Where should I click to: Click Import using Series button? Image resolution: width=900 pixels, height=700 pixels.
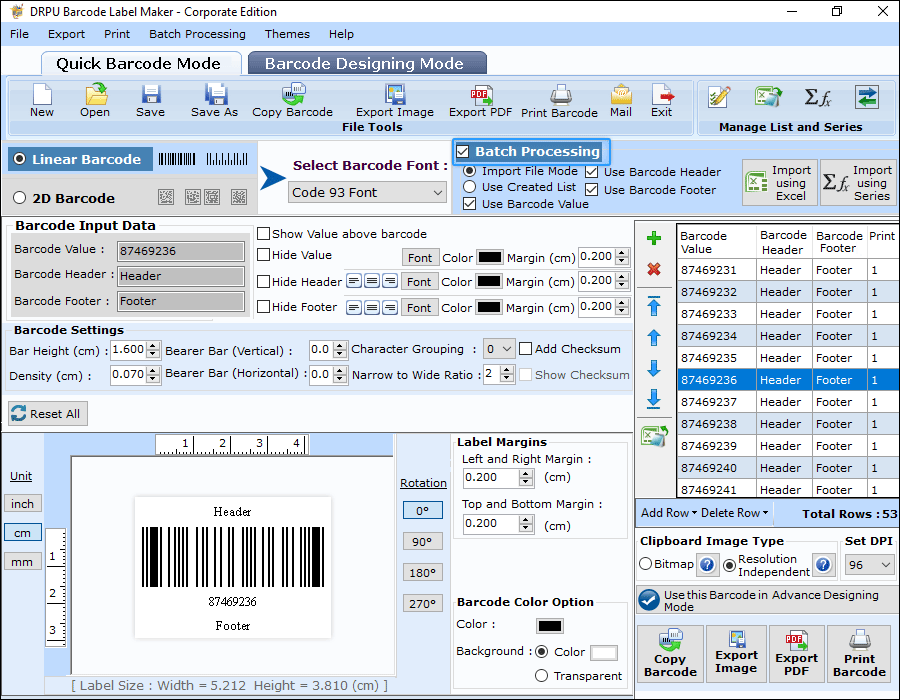pyautogui.click(x=858, y=183)
